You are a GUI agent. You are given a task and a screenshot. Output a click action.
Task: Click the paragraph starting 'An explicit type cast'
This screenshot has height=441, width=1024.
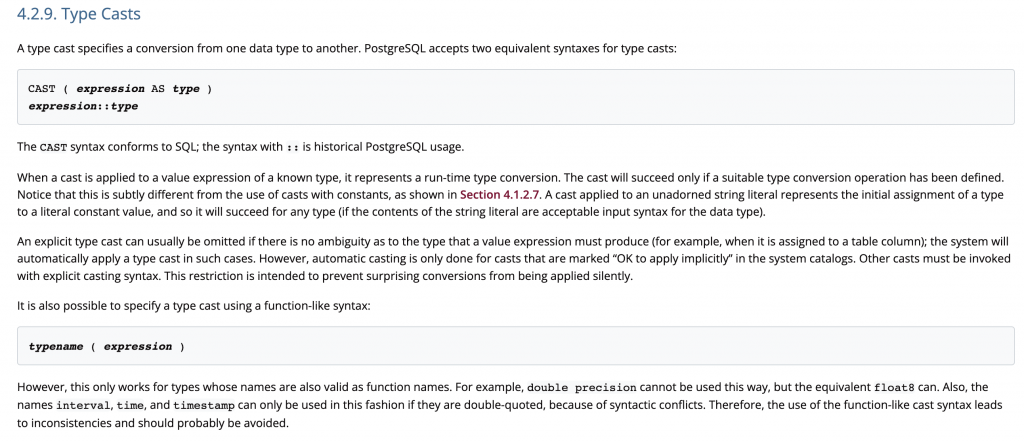(513, 258)
